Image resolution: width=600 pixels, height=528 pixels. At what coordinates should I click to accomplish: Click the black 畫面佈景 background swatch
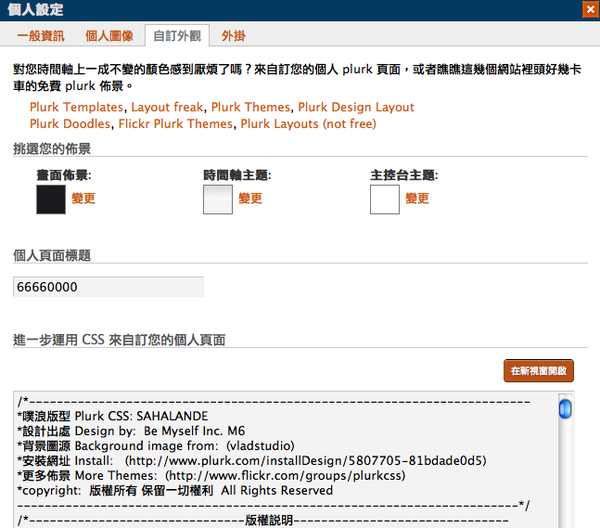[x=51, y=199]
